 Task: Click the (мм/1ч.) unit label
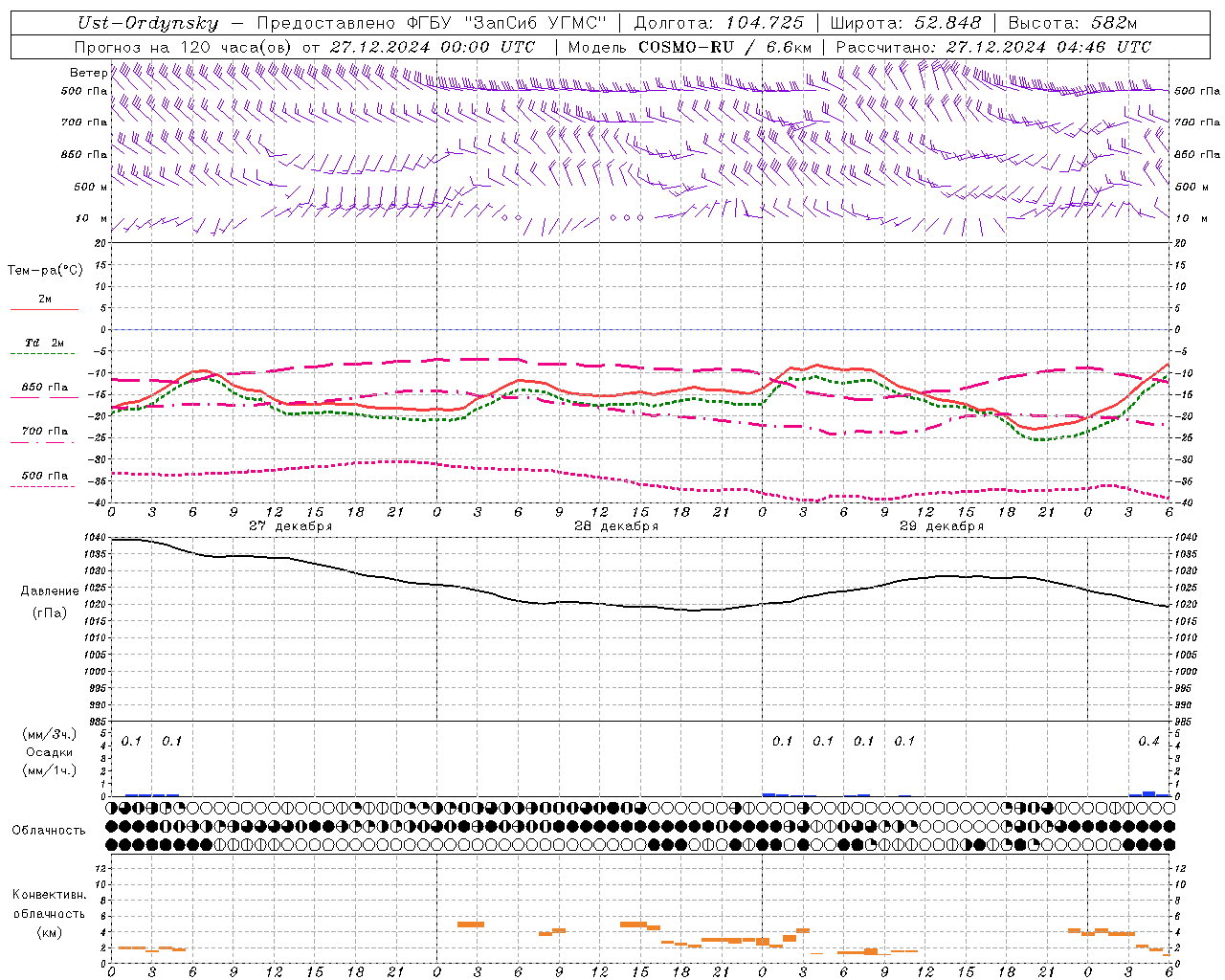click(x=49, y=770)
